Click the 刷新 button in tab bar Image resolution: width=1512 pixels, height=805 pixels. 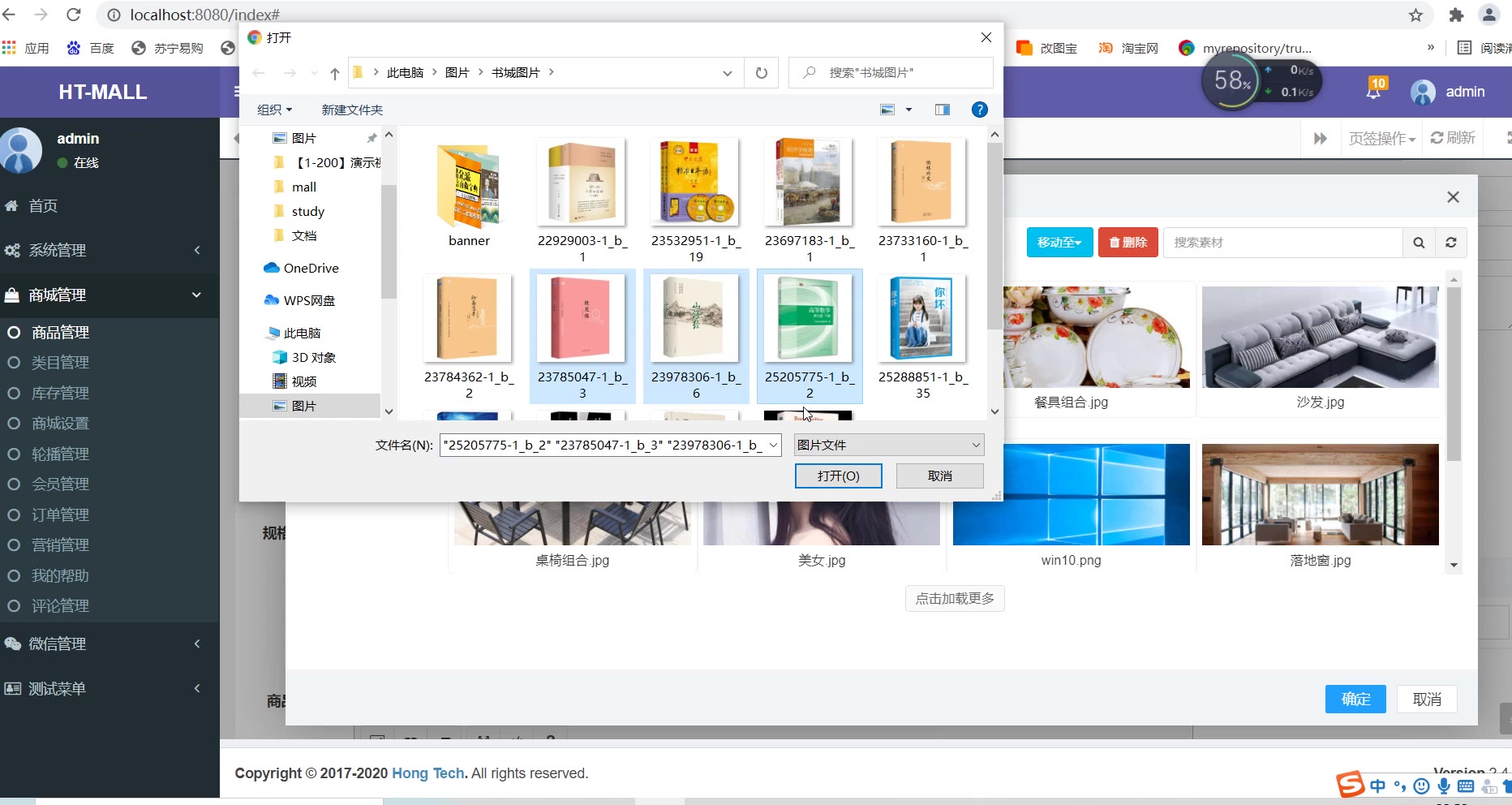coord(1453,138)
